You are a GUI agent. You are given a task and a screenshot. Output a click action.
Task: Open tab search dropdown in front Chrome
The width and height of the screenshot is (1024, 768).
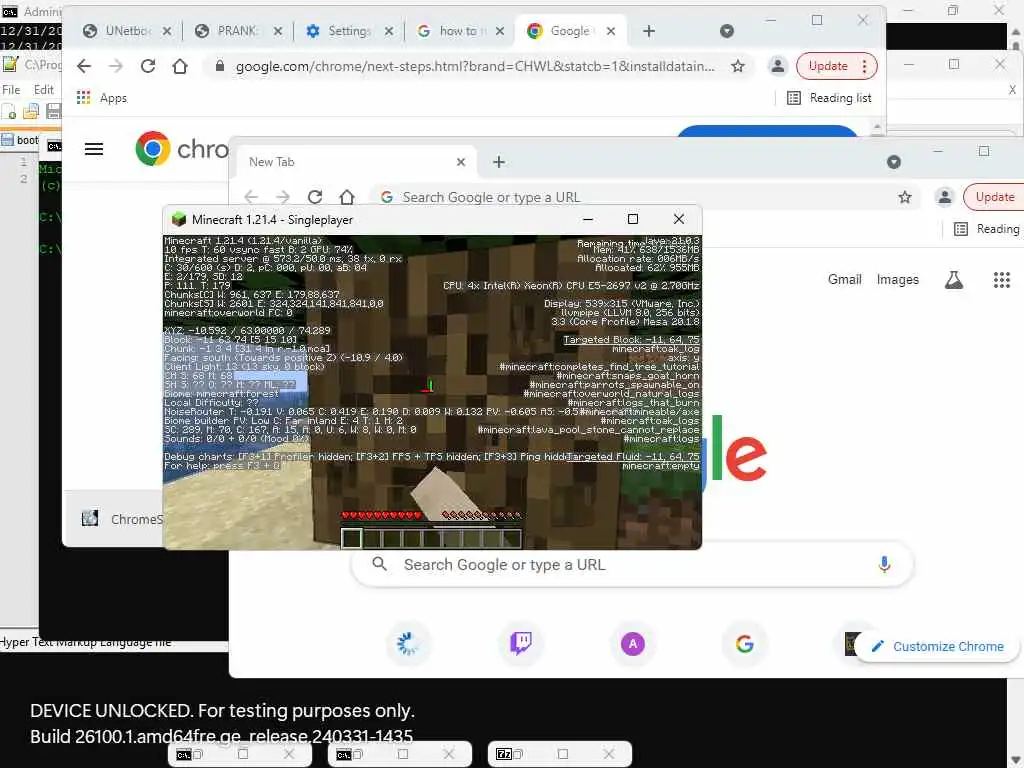(x=894, y=162)
